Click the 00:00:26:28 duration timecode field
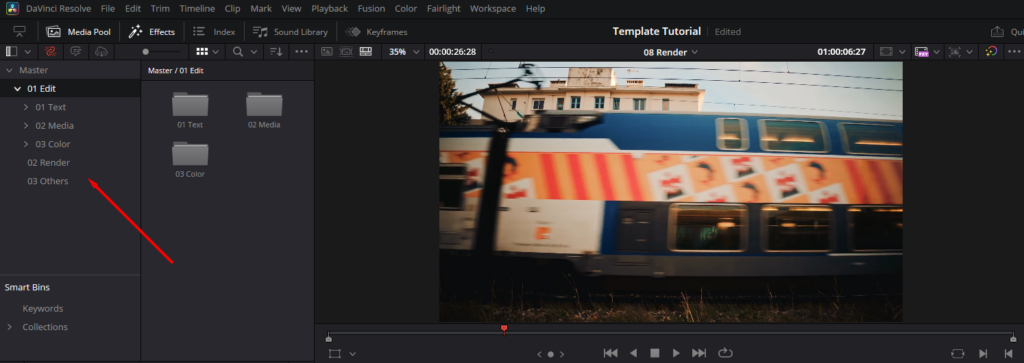Viewport: 1024px width, 363px height. point(452,52)
